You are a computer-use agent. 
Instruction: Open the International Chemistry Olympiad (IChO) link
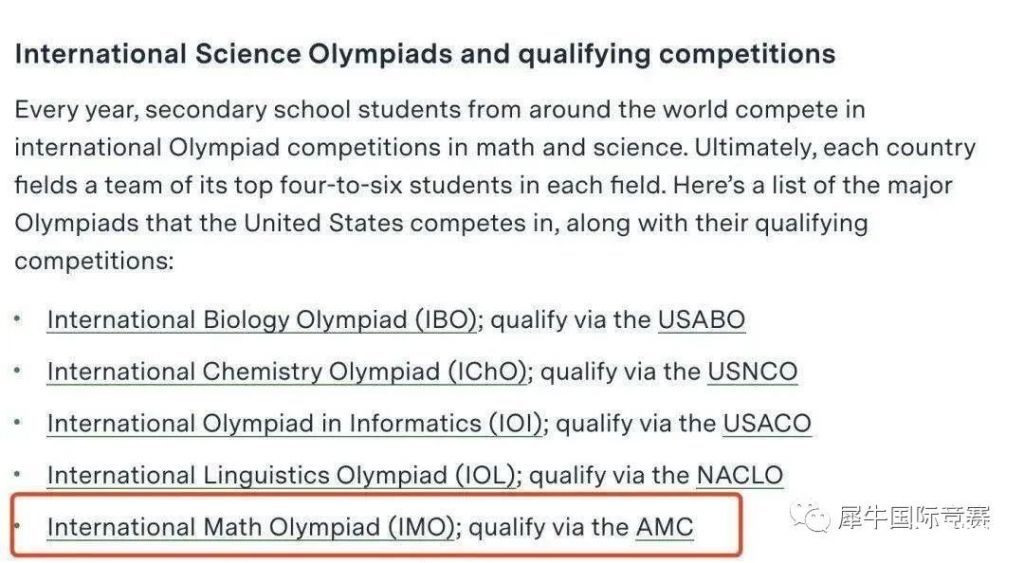pos(287,372)
